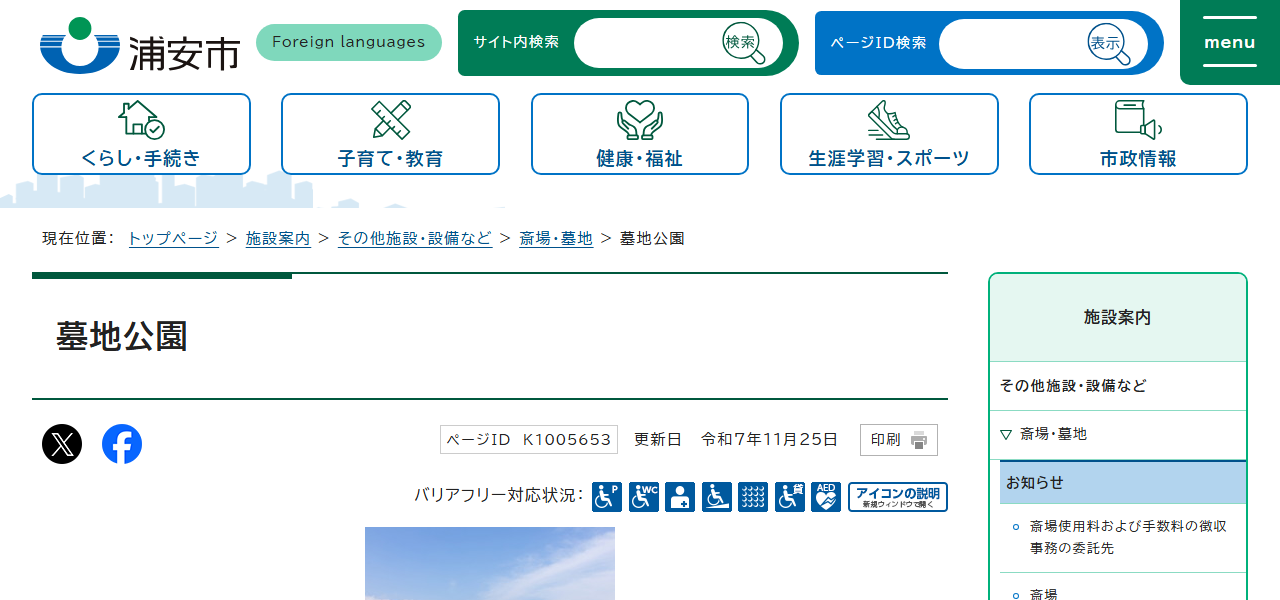Go to トップページ breadcrumb link
The width and height of the screenshot is (1280, 600).
pyautogui.click(x=173, y=238)
